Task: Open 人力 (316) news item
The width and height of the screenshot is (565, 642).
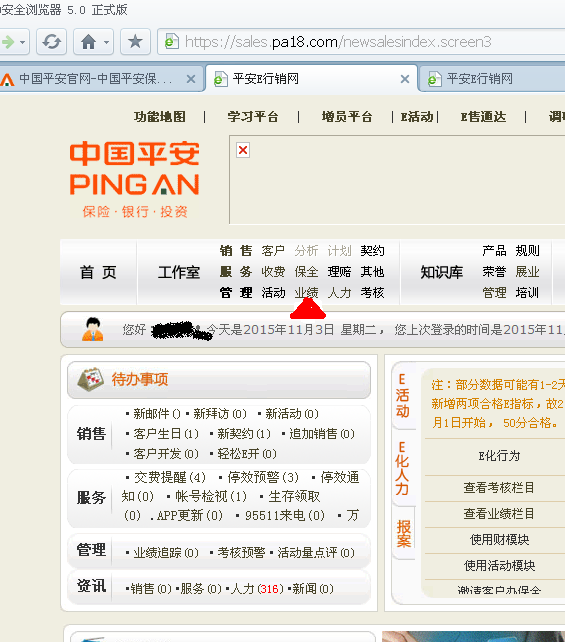Action: pyautogui.click(x=257, y=589)
